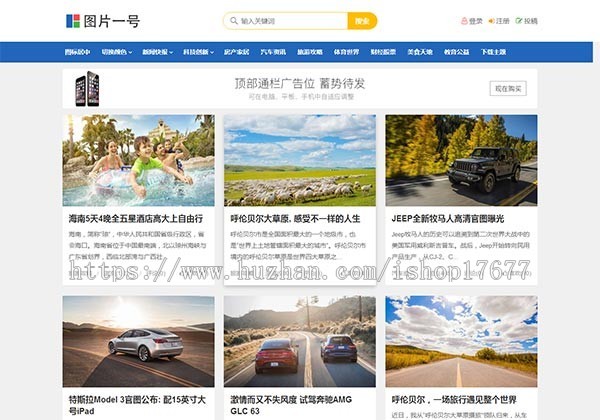Open the 汽车资讯 menu item
The height and width of the screenshot is (420, 600).
click(x=273, y=52)
